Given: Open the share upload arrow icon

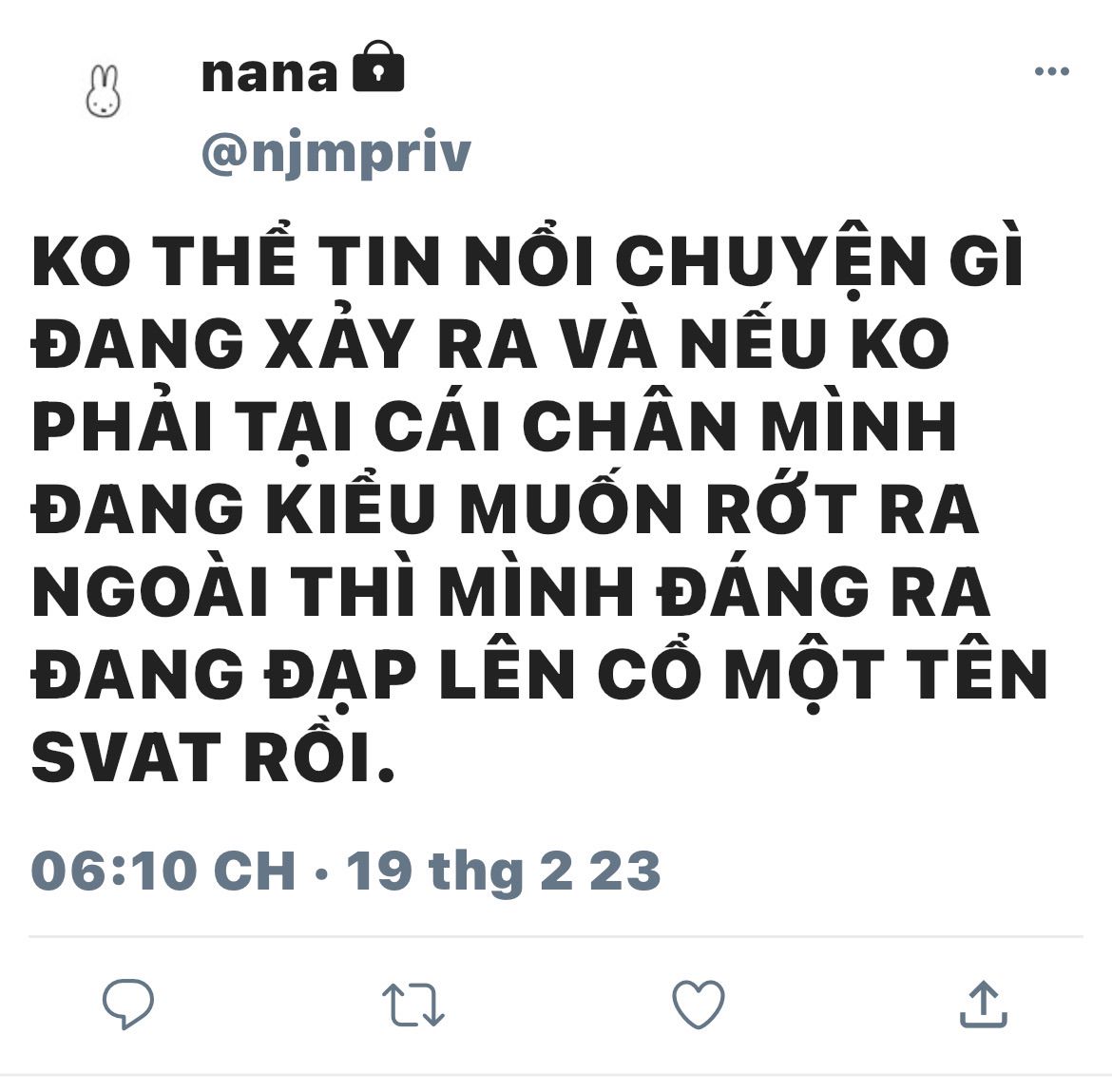Looking at the screenshot, I should tap(984, 1004).
